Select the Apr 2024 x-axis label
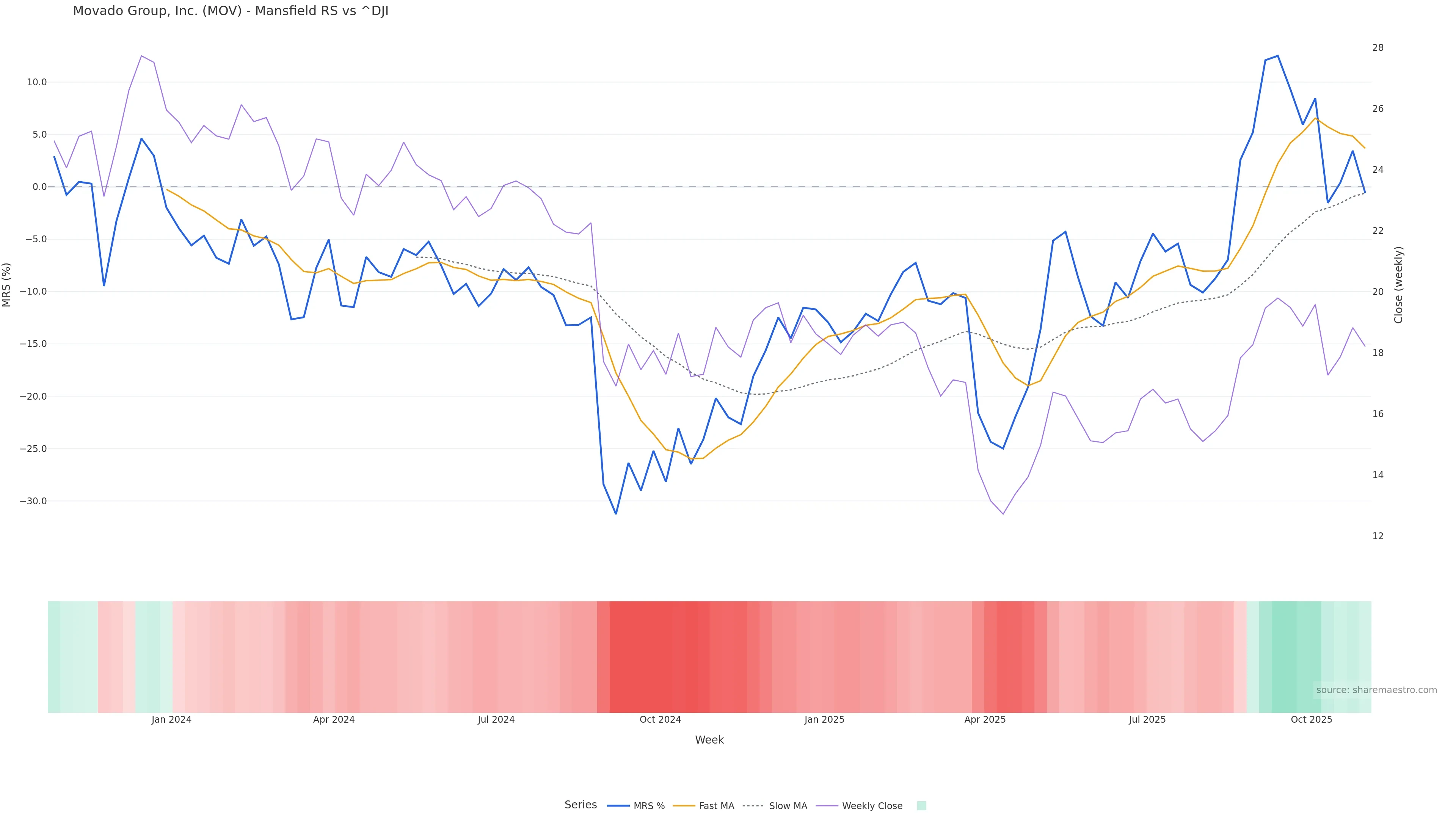1456x819 pixels. [334, 720]
